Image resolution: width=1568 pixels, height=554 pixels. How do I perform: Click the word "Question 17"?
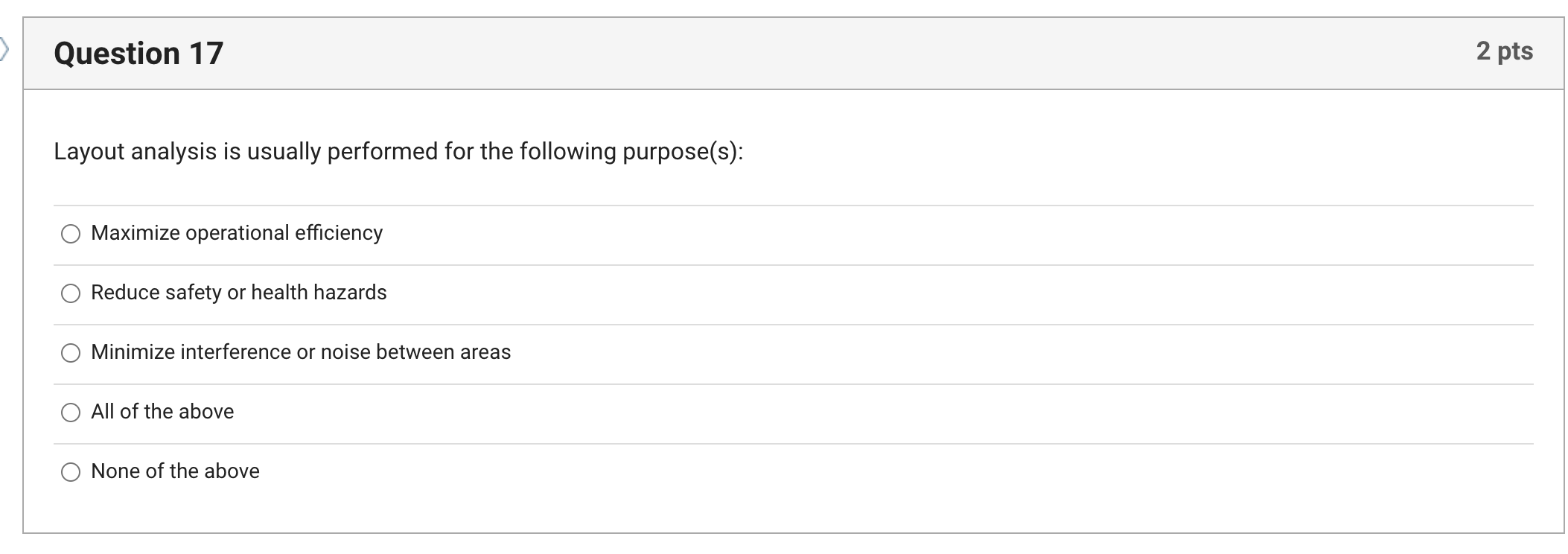click(138, 51)
